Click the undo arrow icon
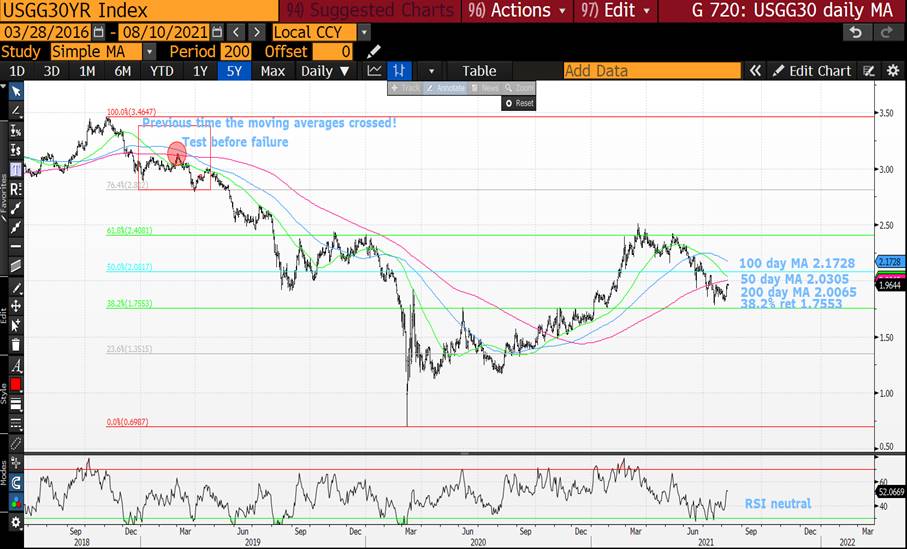The image size is (907, 549). tap(855, 32)
